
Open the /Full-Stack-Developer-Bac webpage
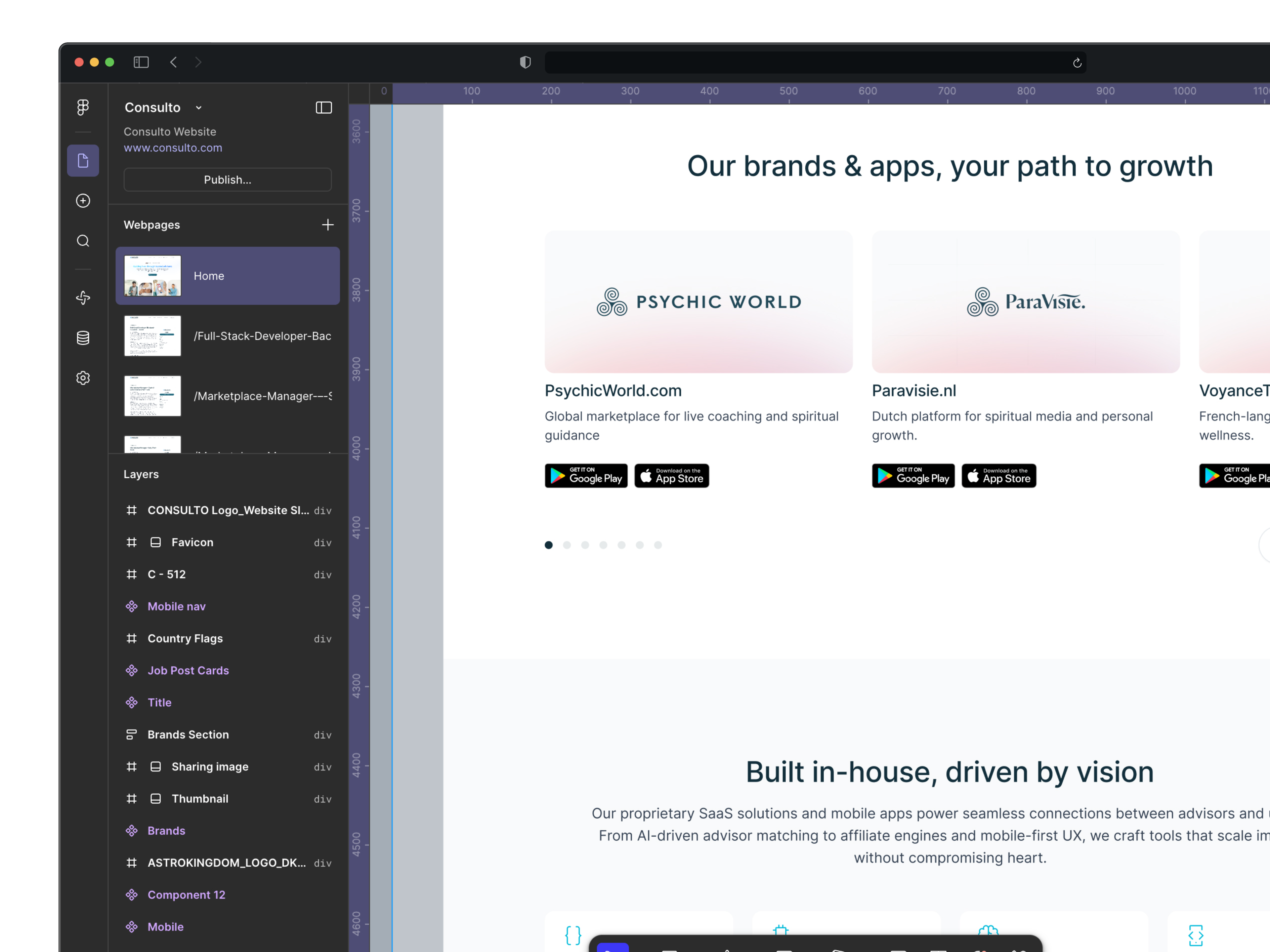(262, 336)
